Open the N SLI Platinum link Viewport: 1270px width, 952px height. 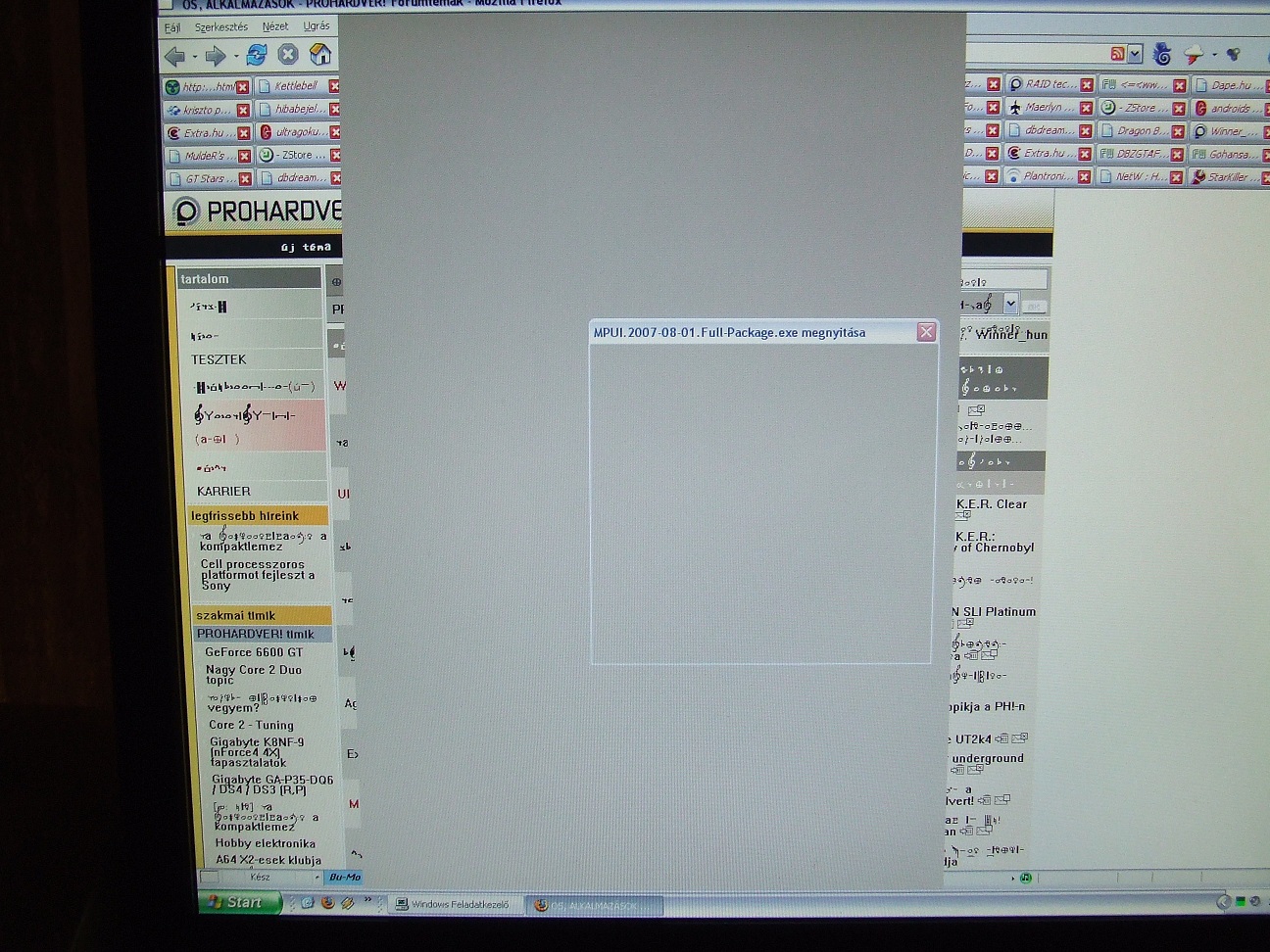coord(993,611)
